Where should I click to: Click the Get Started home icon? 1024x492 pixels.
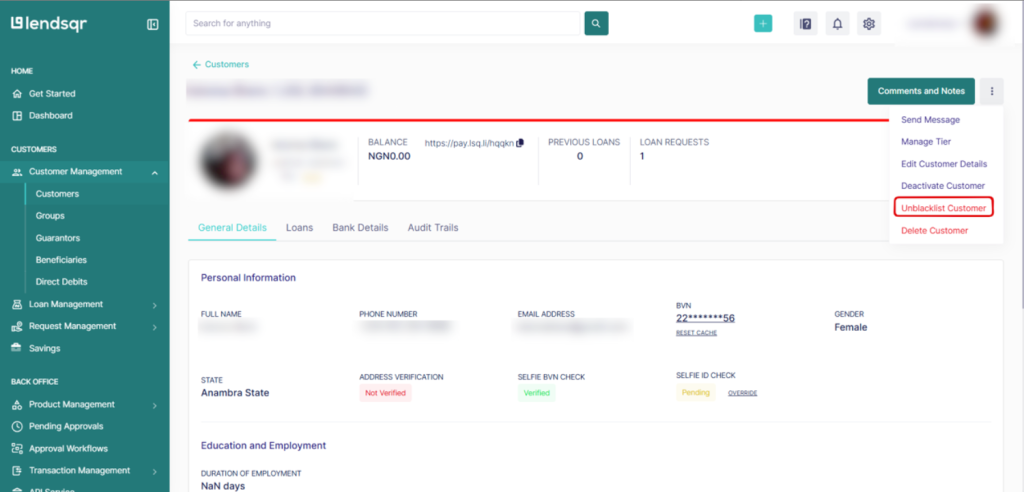coord(18,93)
